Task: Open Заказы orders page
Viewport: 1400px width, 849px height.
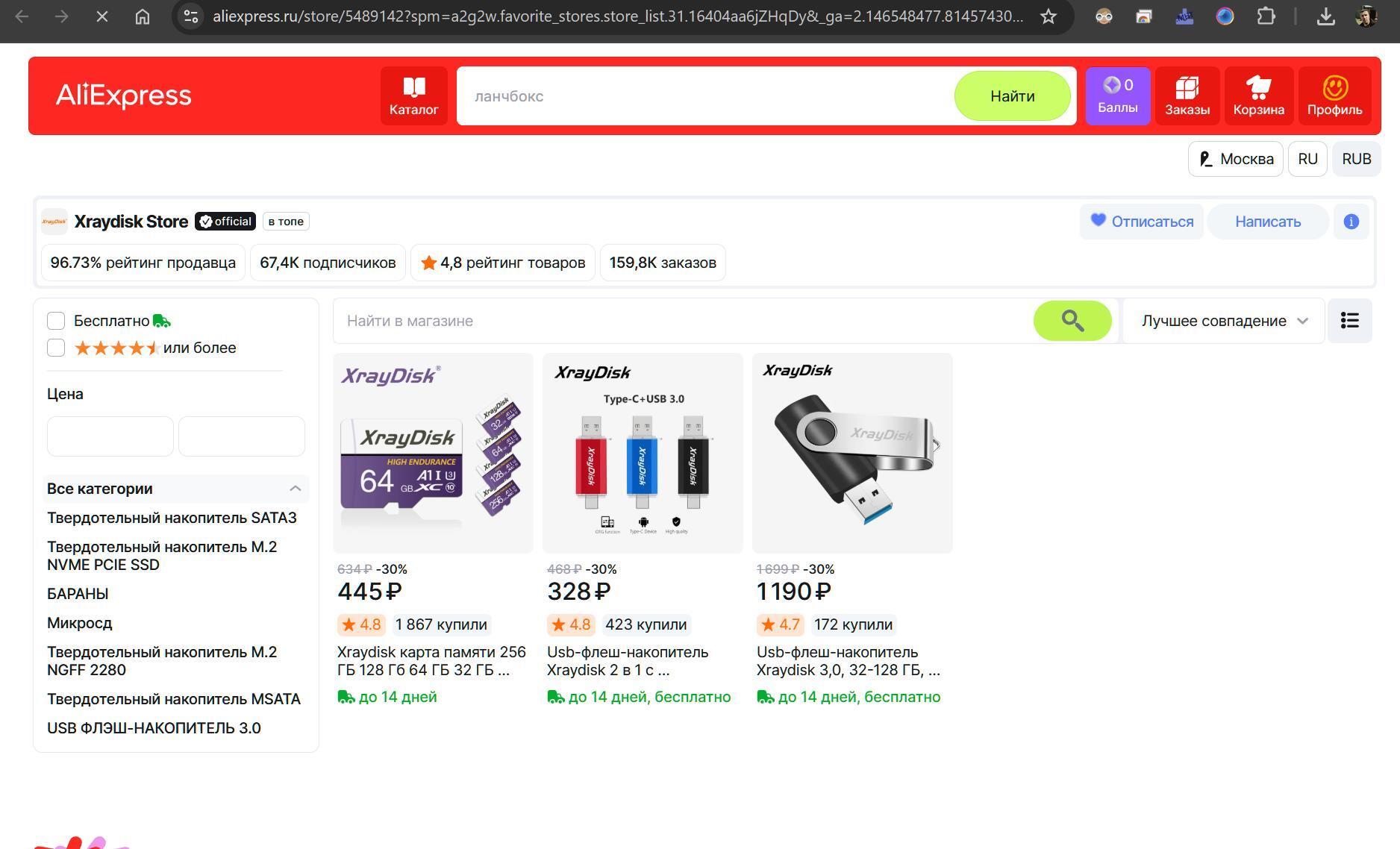Action: (1187, 96)
